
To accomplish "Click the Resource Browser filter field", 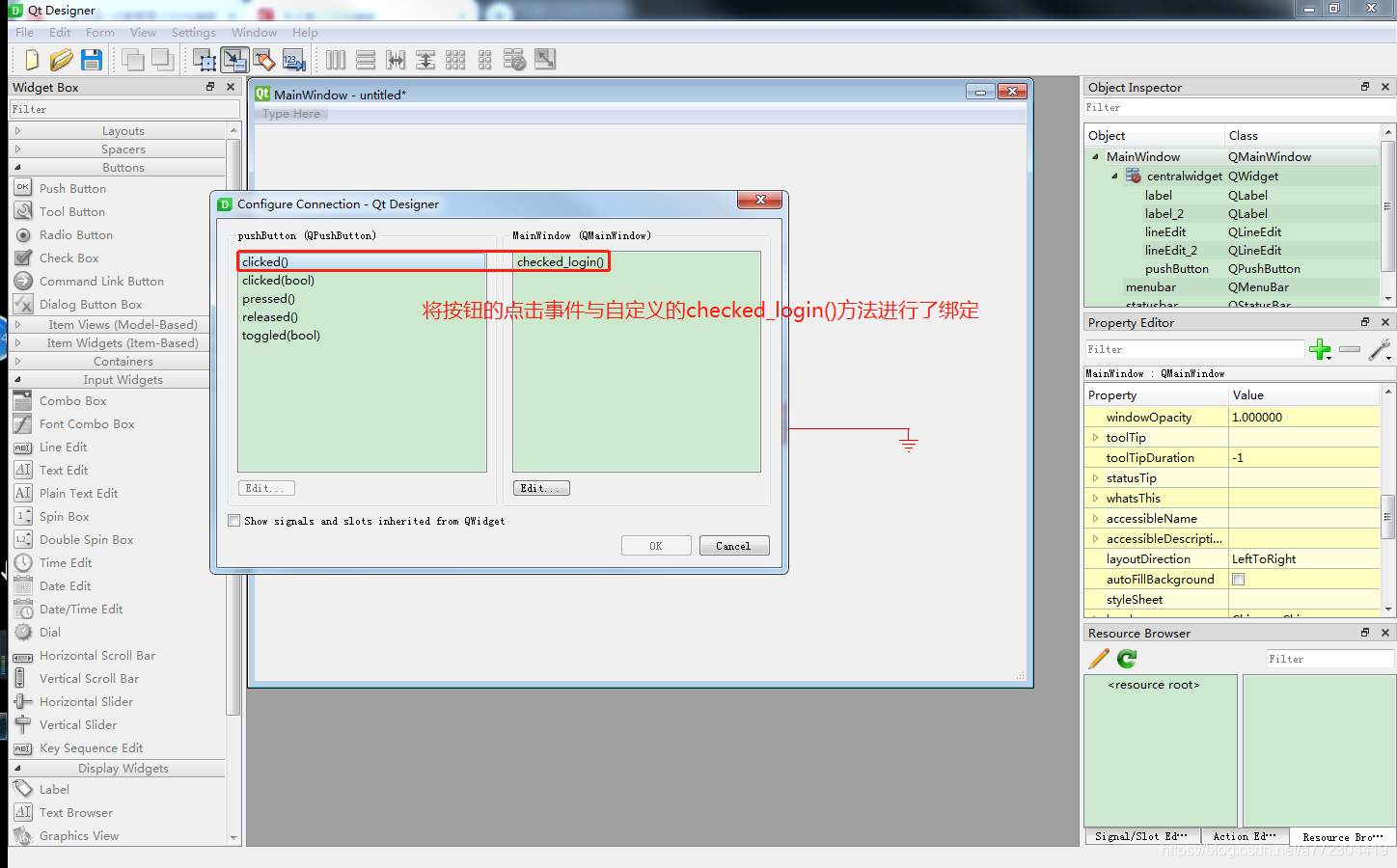I will (1330, 659).
